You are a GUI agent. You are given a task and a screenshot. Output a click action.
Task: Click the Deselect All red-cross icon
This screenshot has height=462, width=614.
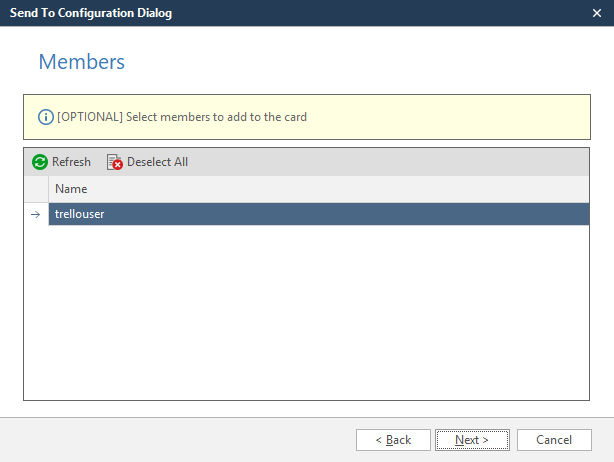coord(115,162)
